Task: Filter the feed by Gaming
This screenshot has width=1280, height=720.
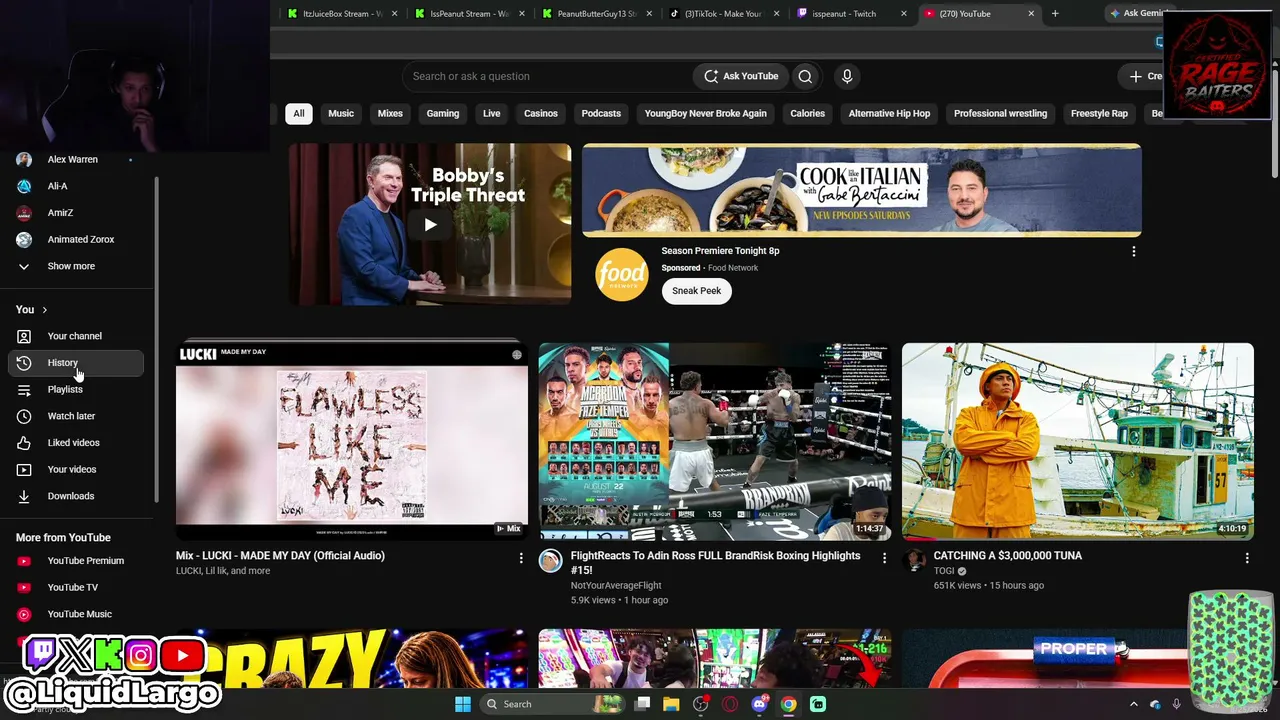Action: pyautogui.click(x=443, y=114)
